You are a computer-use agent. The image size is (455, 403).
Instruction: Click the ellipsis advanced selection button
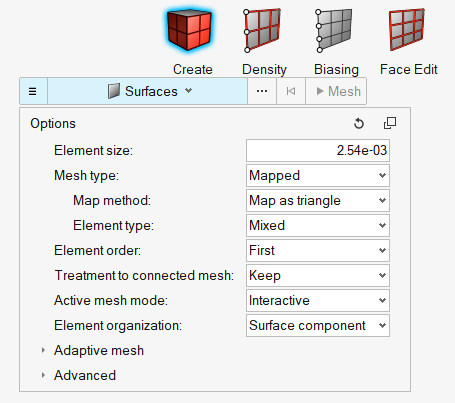click(x=262, y=91)
